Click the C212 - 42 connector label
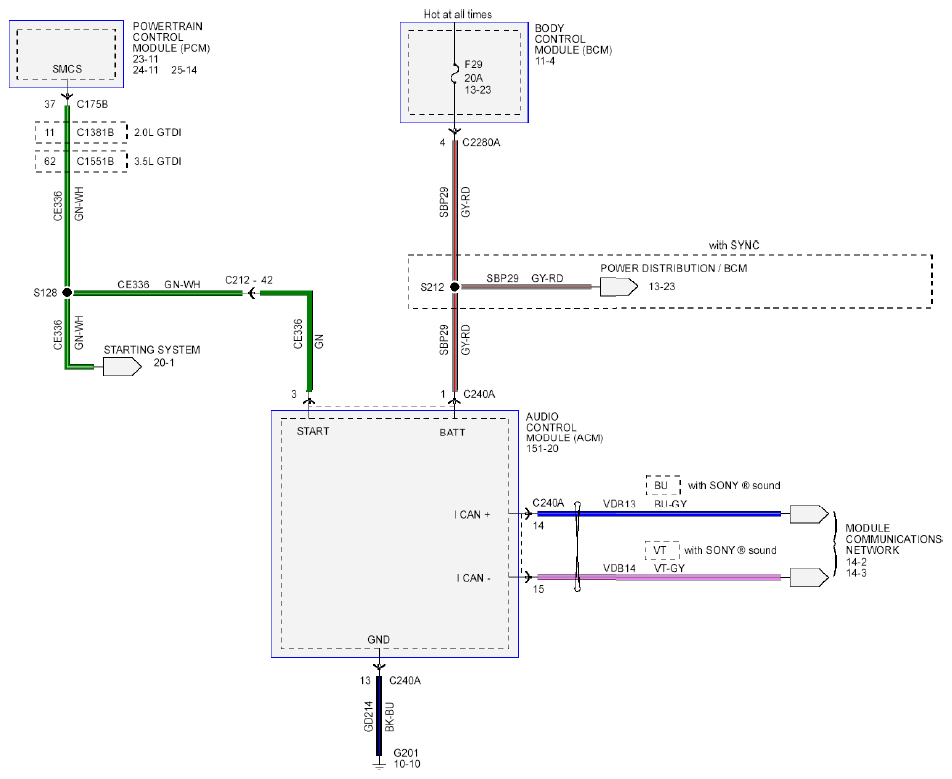Viewport: 952px width, 779px height. click(249, 281)
